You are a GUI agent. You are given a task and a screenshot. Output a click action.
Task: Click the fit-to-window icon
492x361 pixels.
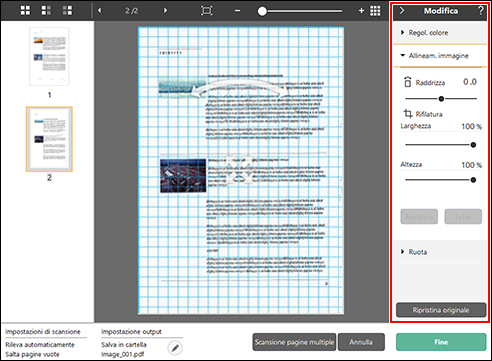(206, 11)
